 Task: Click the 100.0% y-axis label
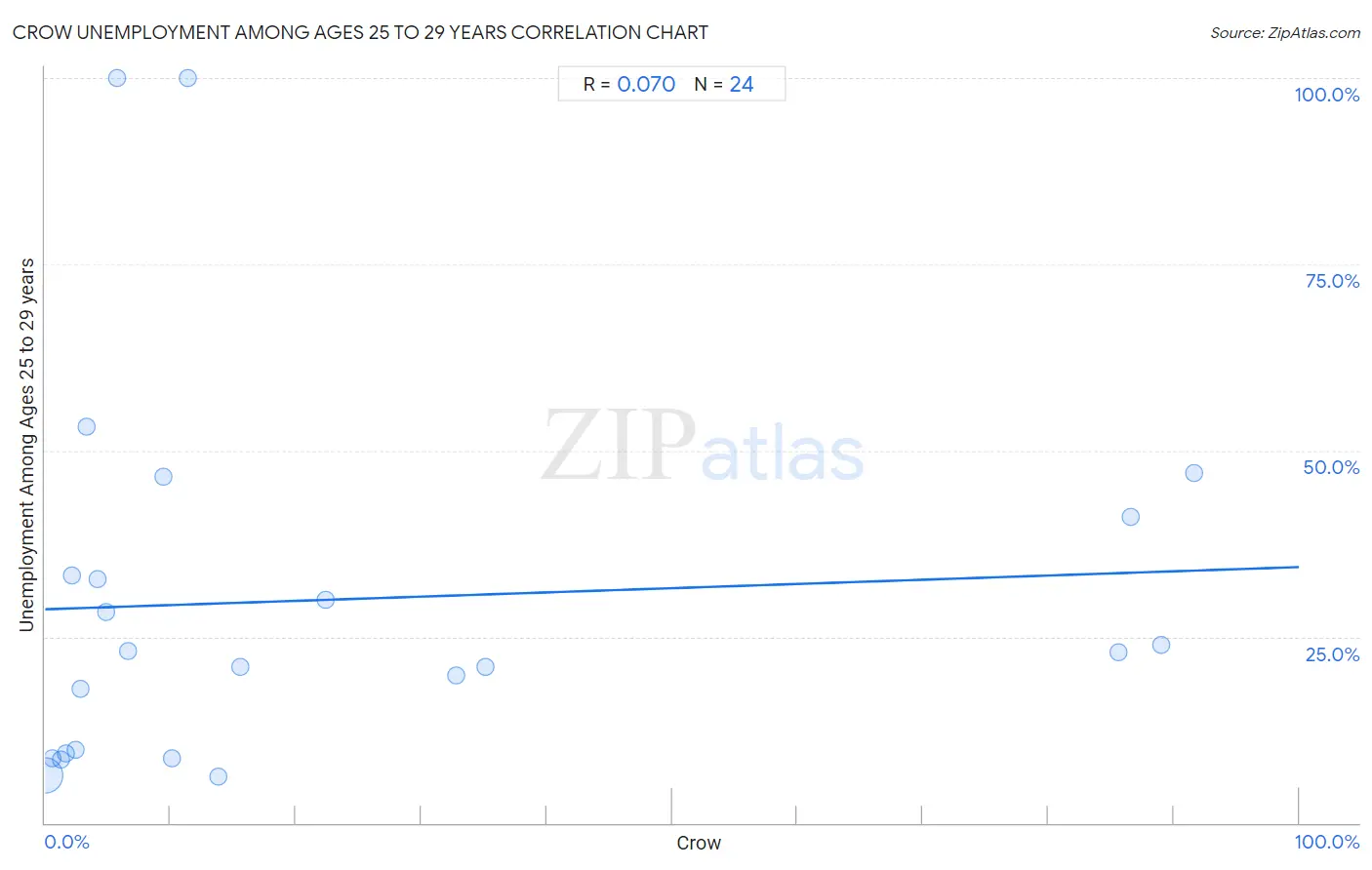pos(1326,95)
